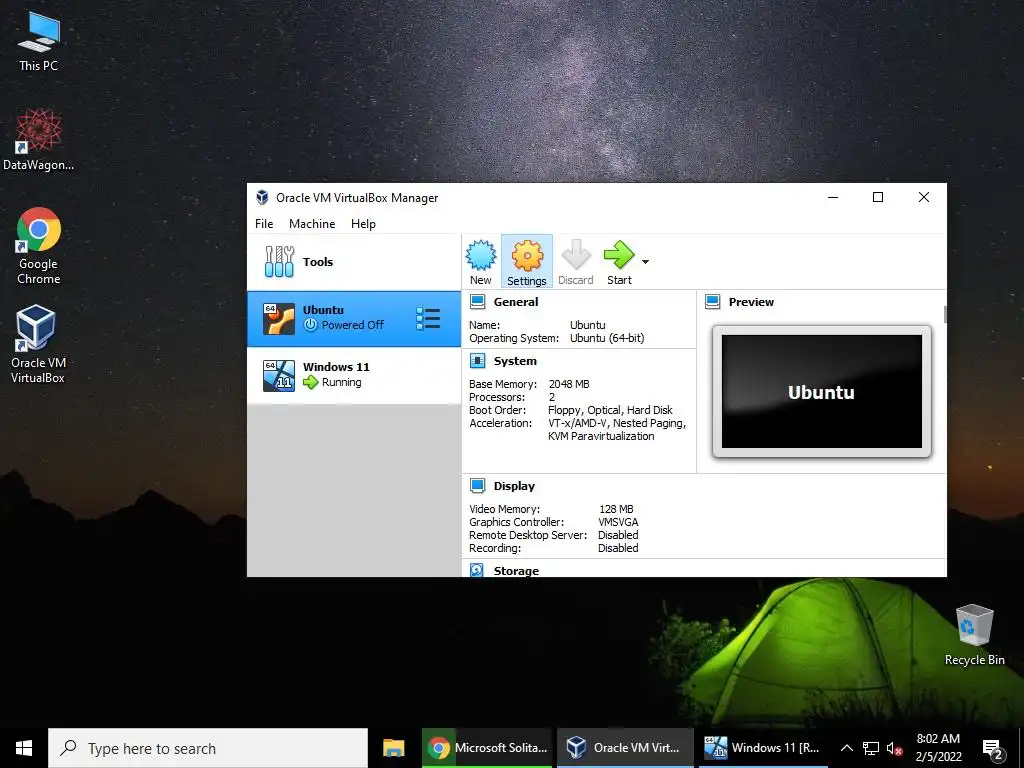Open the Windows Start menu

click(24, 748)
